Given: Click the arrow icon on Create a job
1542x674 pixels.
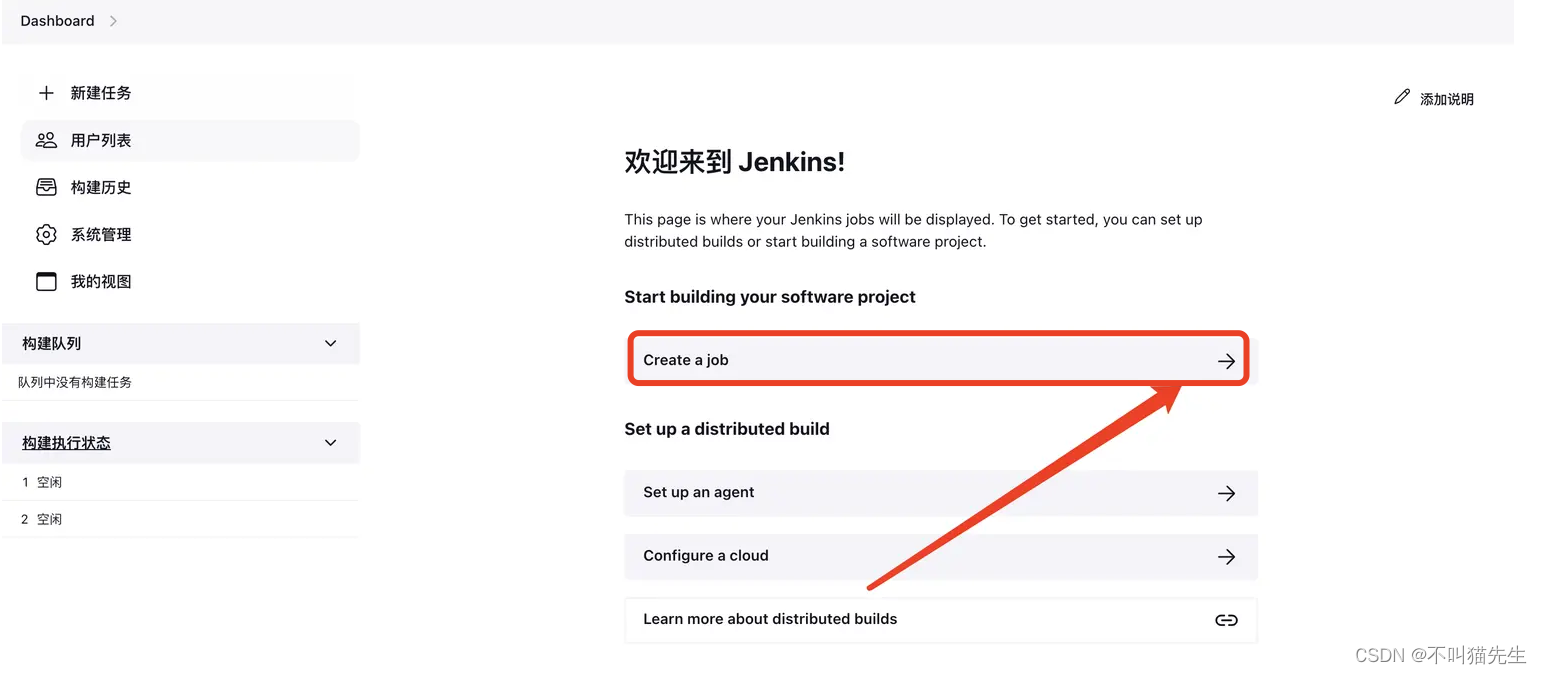Looking at the screenshot, I should click(1226, 361).
